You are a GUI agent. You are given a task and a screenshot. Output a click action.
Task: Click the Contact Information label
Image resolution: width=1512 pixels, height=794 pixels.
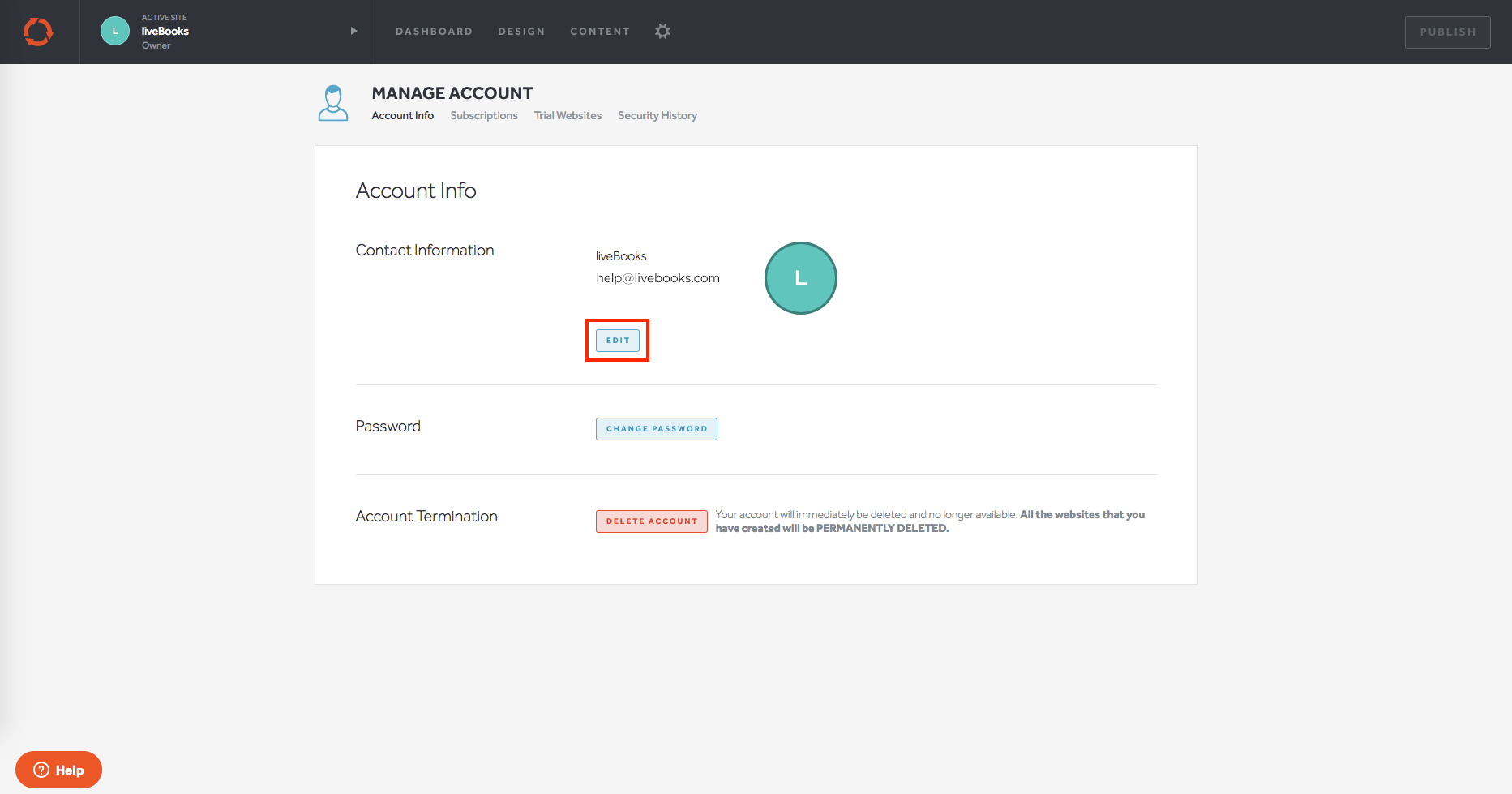[425, 251]
